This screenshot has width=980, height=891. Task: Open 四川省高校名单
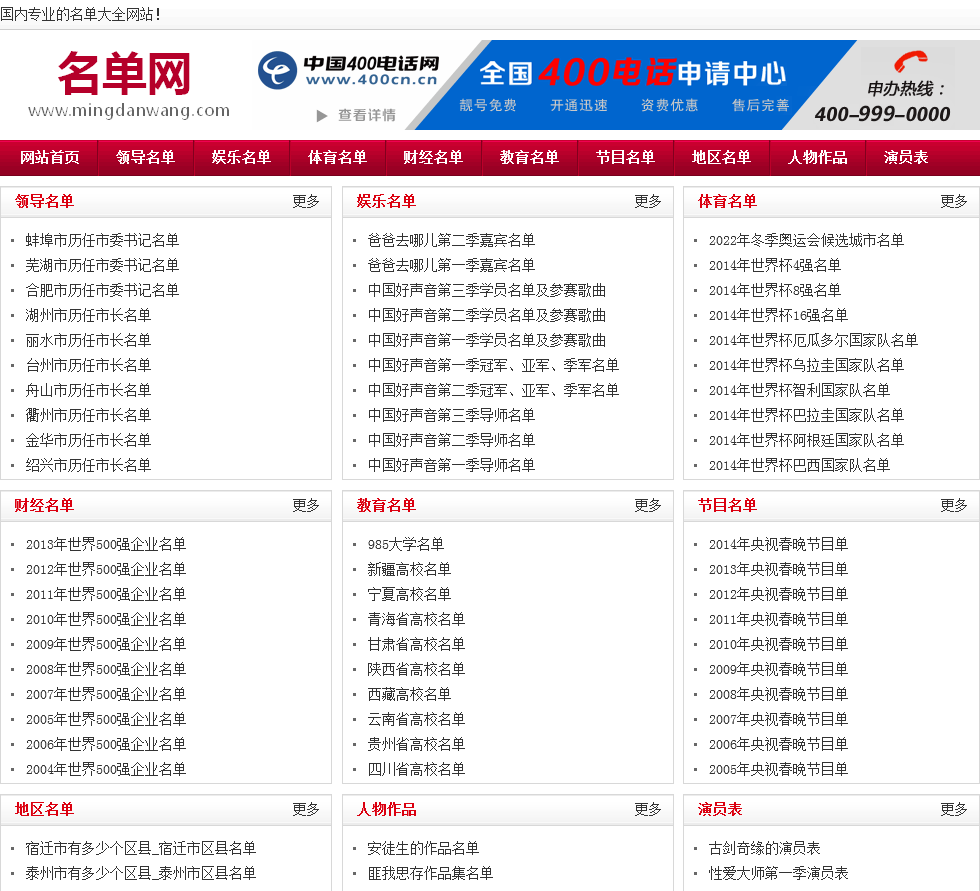[416, 770]
